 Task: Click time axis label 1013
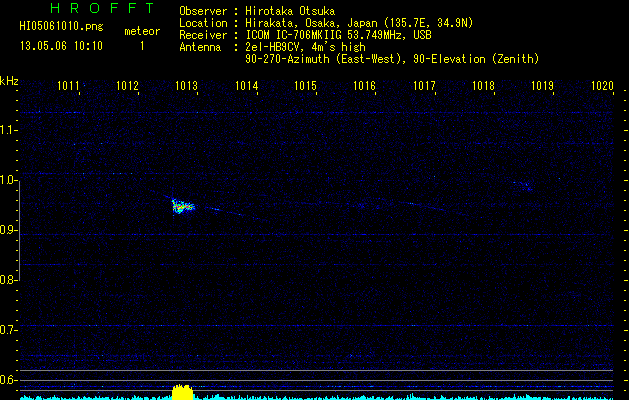click(187, 85)
